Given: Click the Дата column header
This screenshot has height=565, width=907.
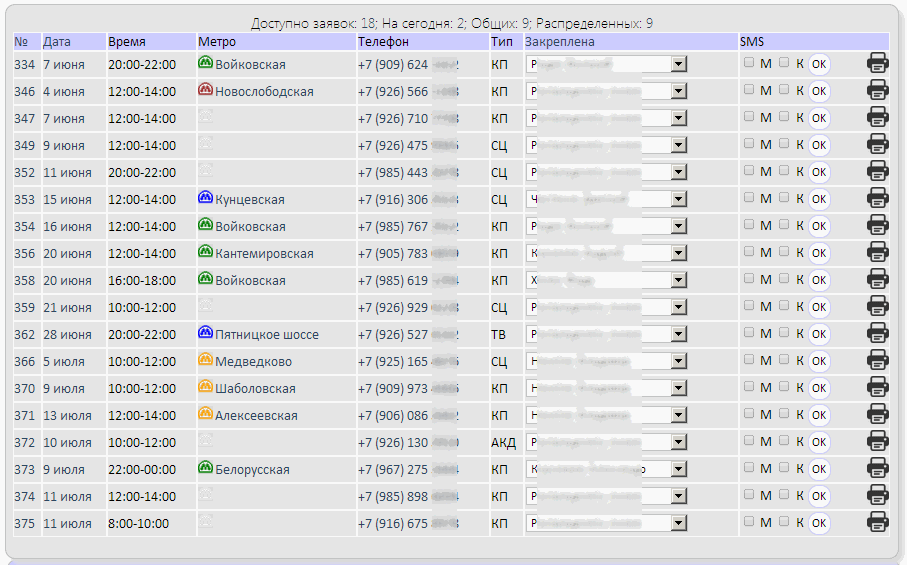Looking at the screenshot, I should (x=57, y=42).
